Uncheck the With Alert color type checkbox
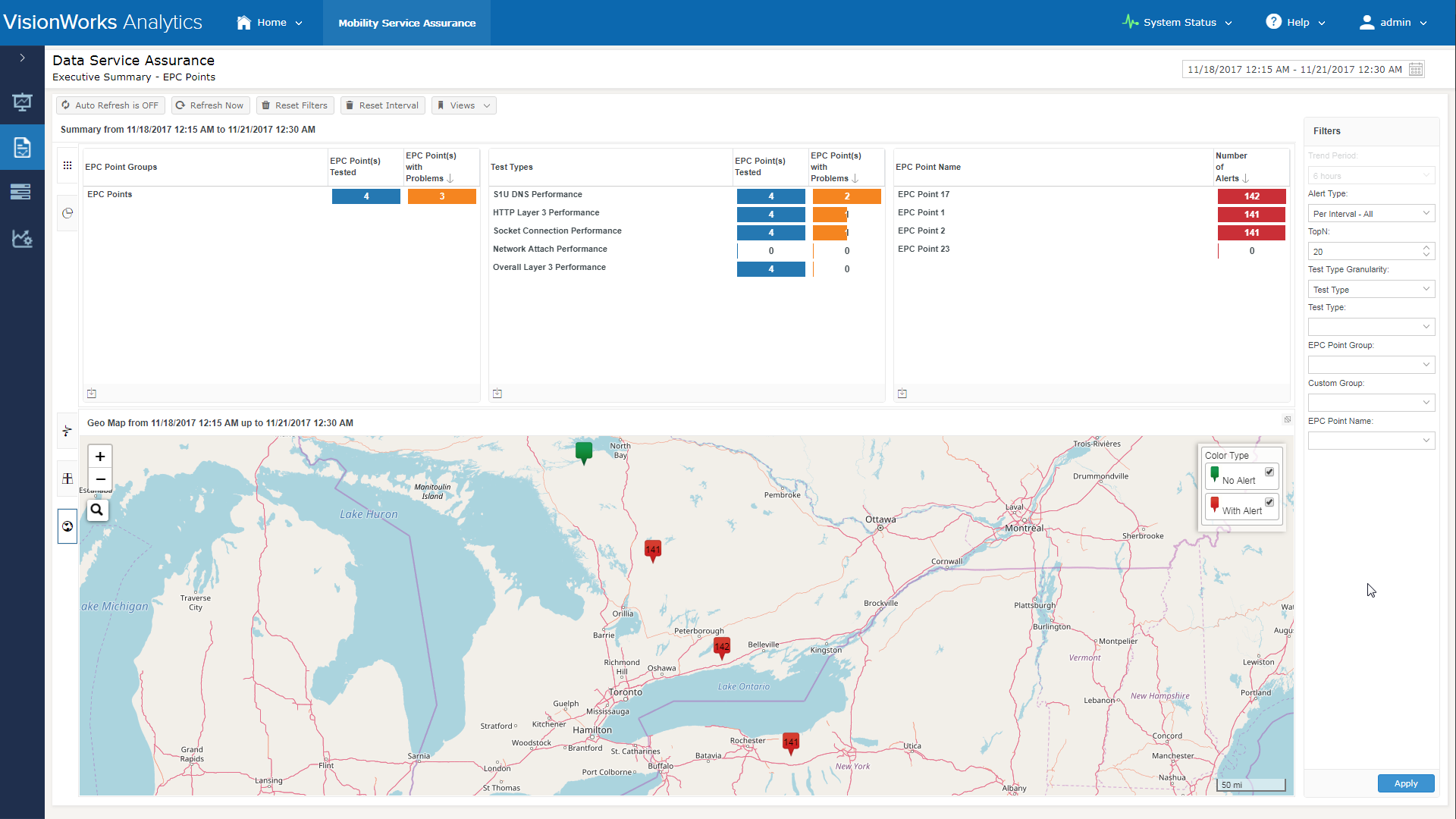Image resolution: width=1456 pixels, height=819 pixels. pos(1269,502)
